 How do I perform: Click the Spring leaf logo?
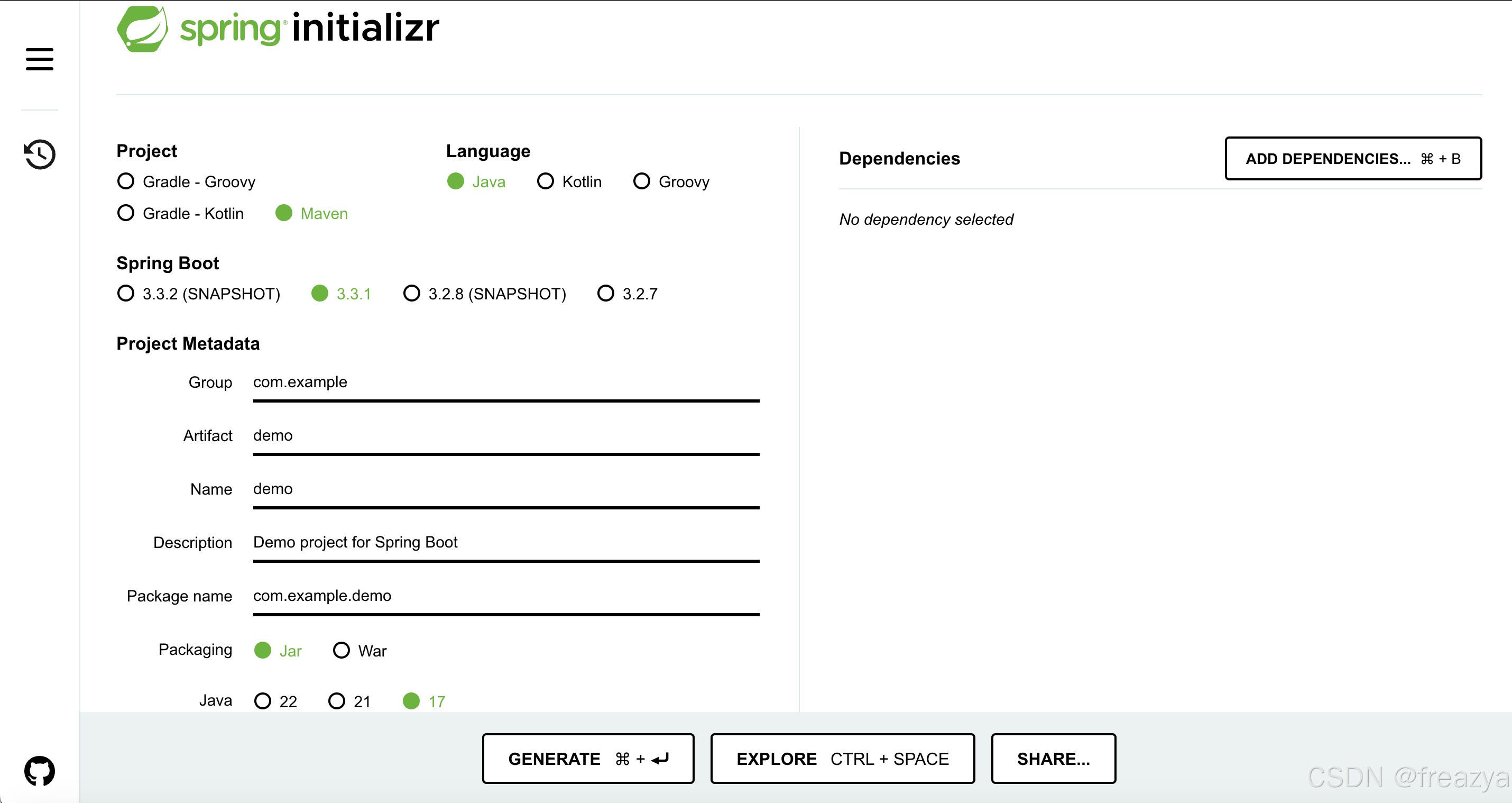click(x=142, y=28)
